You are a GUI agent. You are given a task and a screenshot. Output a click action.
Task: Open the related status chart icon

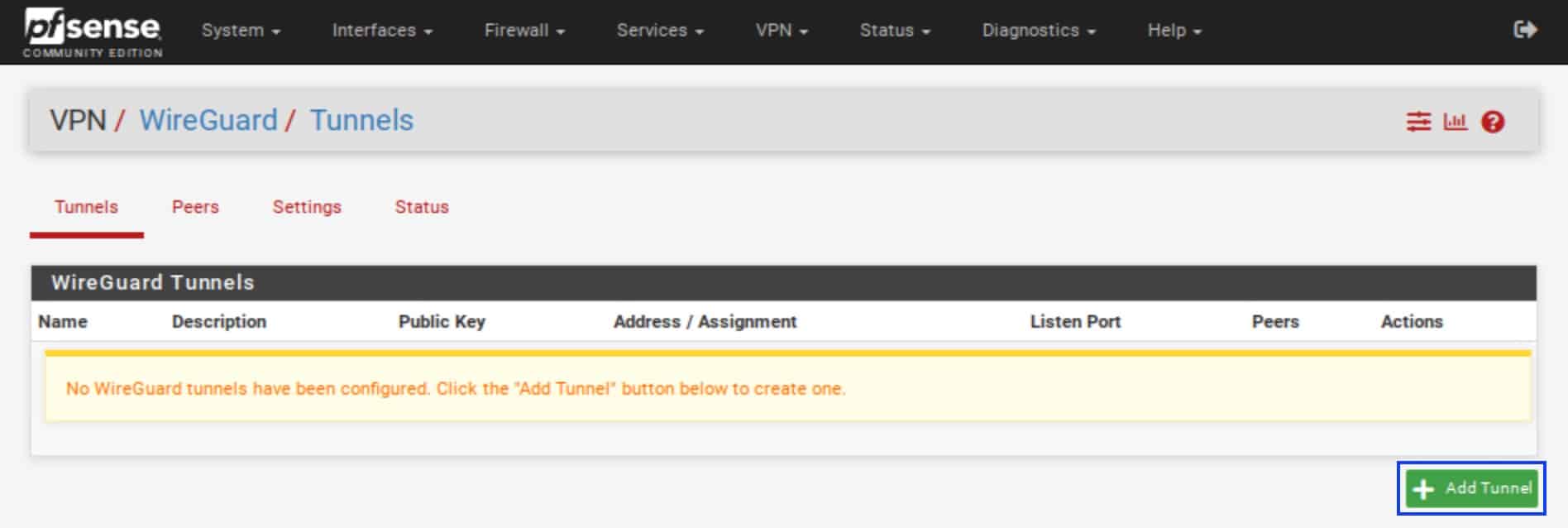pos(1455,122)
